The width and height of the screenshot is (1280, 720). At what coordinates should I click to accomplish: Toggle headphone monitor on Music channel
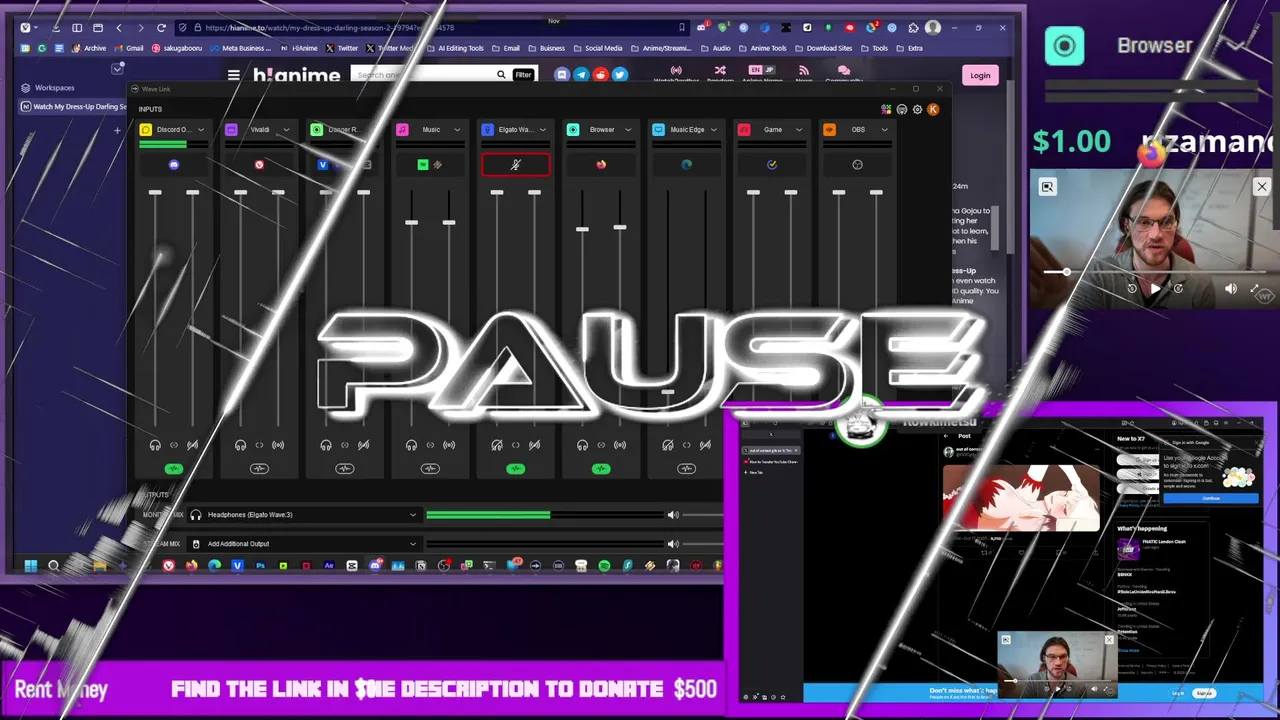click(x=411, y=445)
